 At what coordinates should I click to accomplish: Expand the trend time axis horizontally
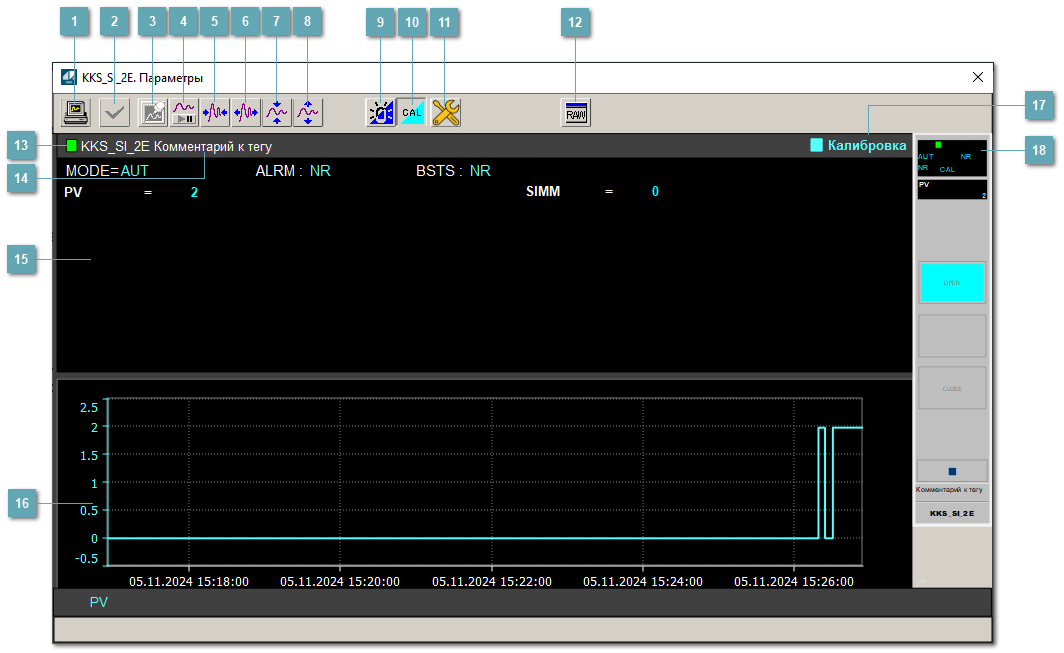(x=246, y=113)
